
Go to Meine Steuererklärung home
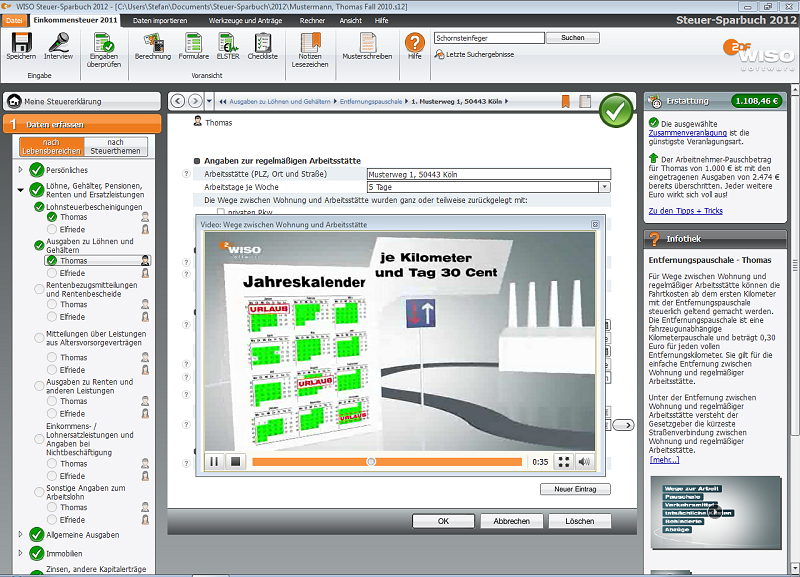click(82, 101)
